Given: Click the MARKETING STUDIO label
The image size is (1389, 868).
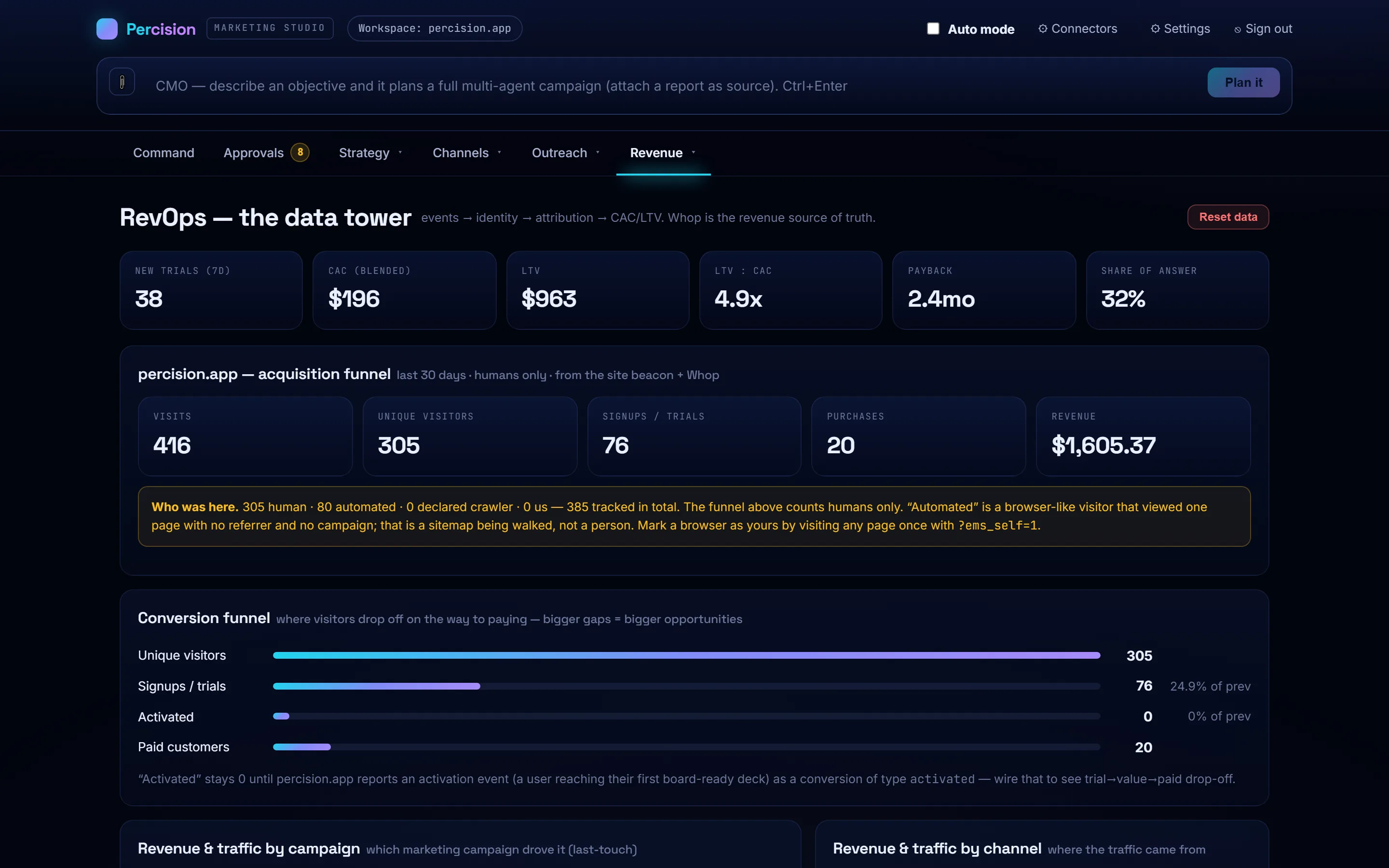Looking at the screenshot, I should point(270,28).
